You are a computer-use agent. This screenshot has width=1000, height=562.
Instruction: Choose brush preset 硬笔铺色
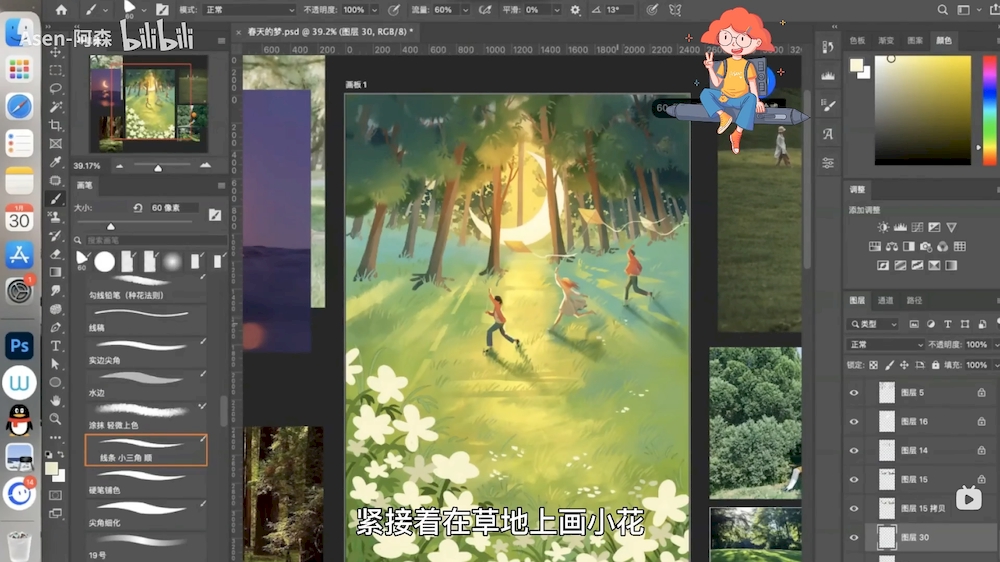click(x=146, y=483)
